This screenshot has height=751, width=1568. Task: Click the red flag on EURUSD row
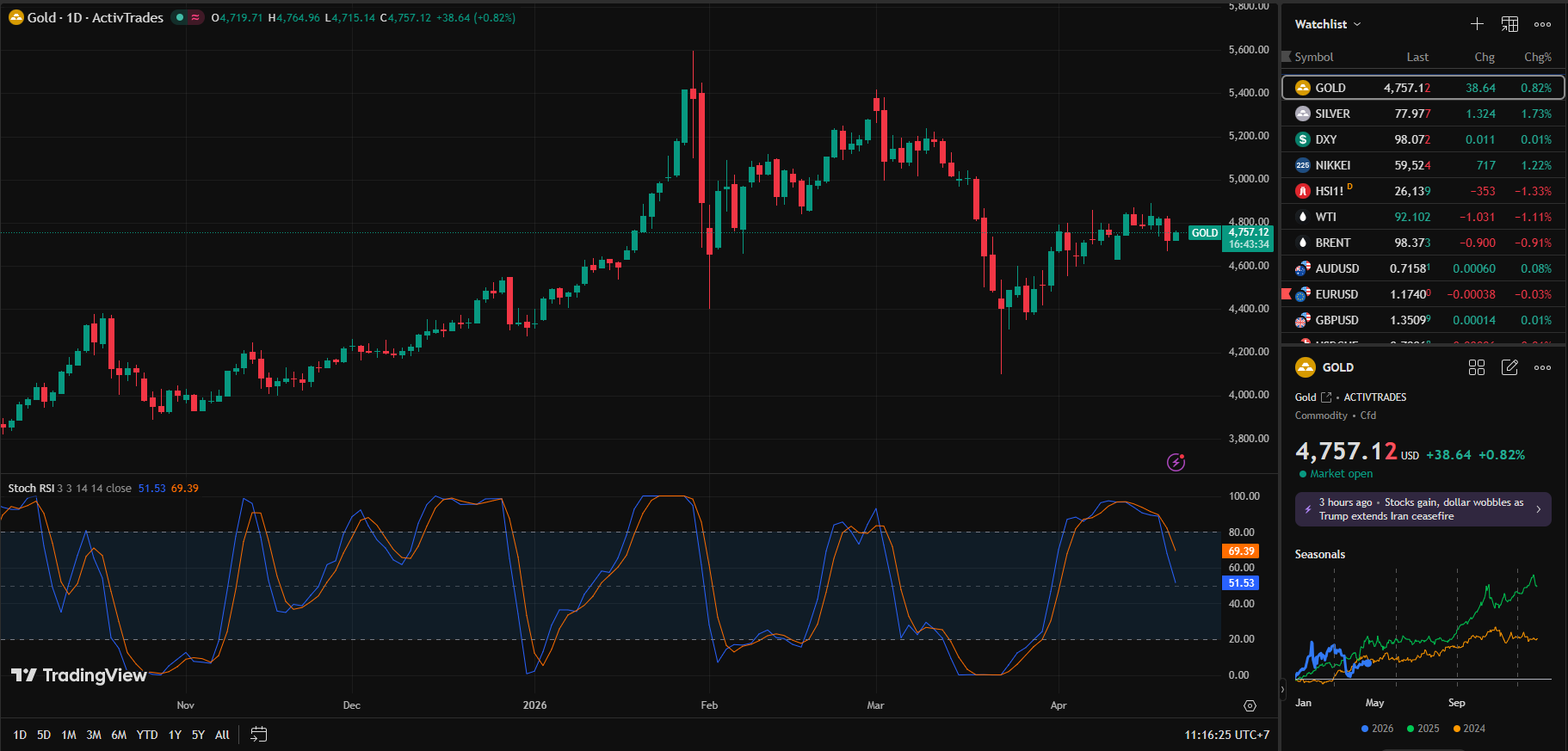click(x=1287, y=294)
